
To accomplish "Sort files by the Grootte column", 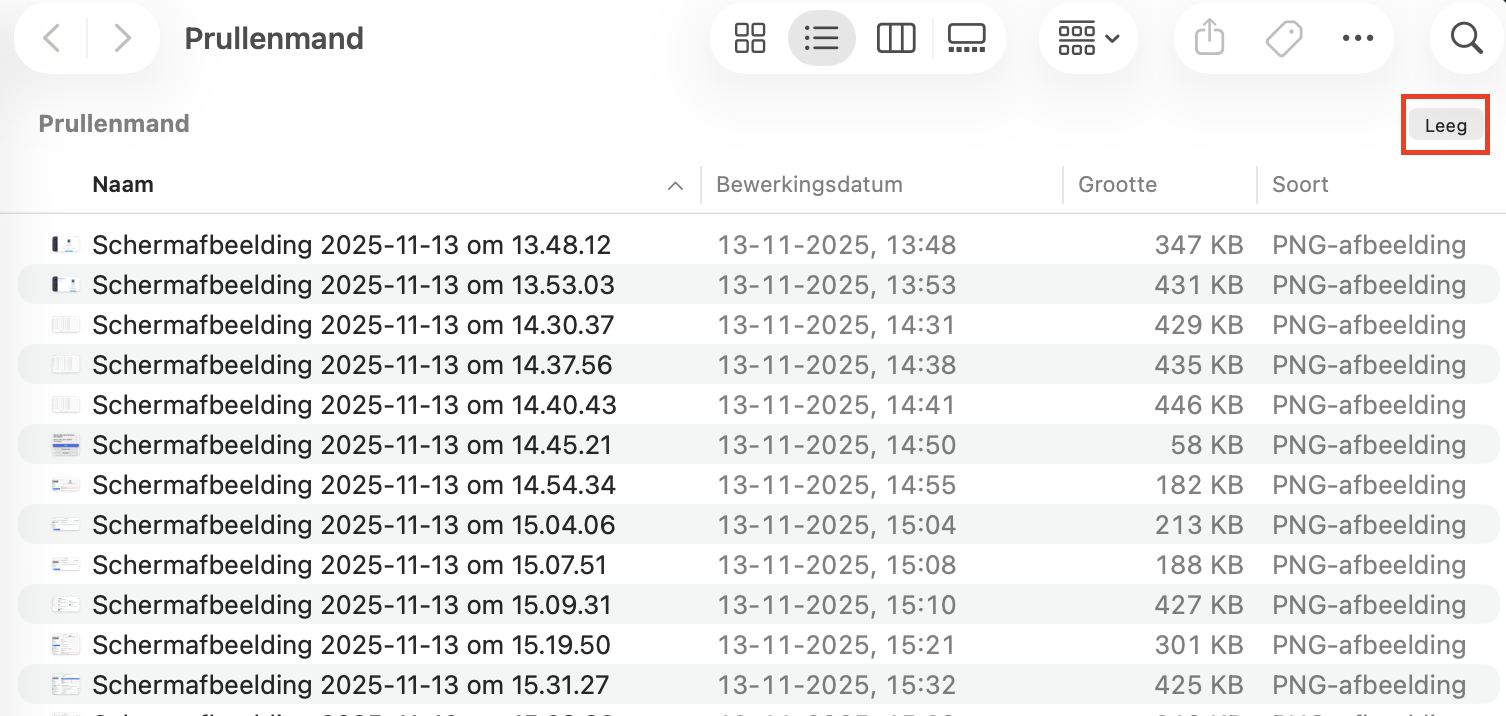I will [1117, 184].
